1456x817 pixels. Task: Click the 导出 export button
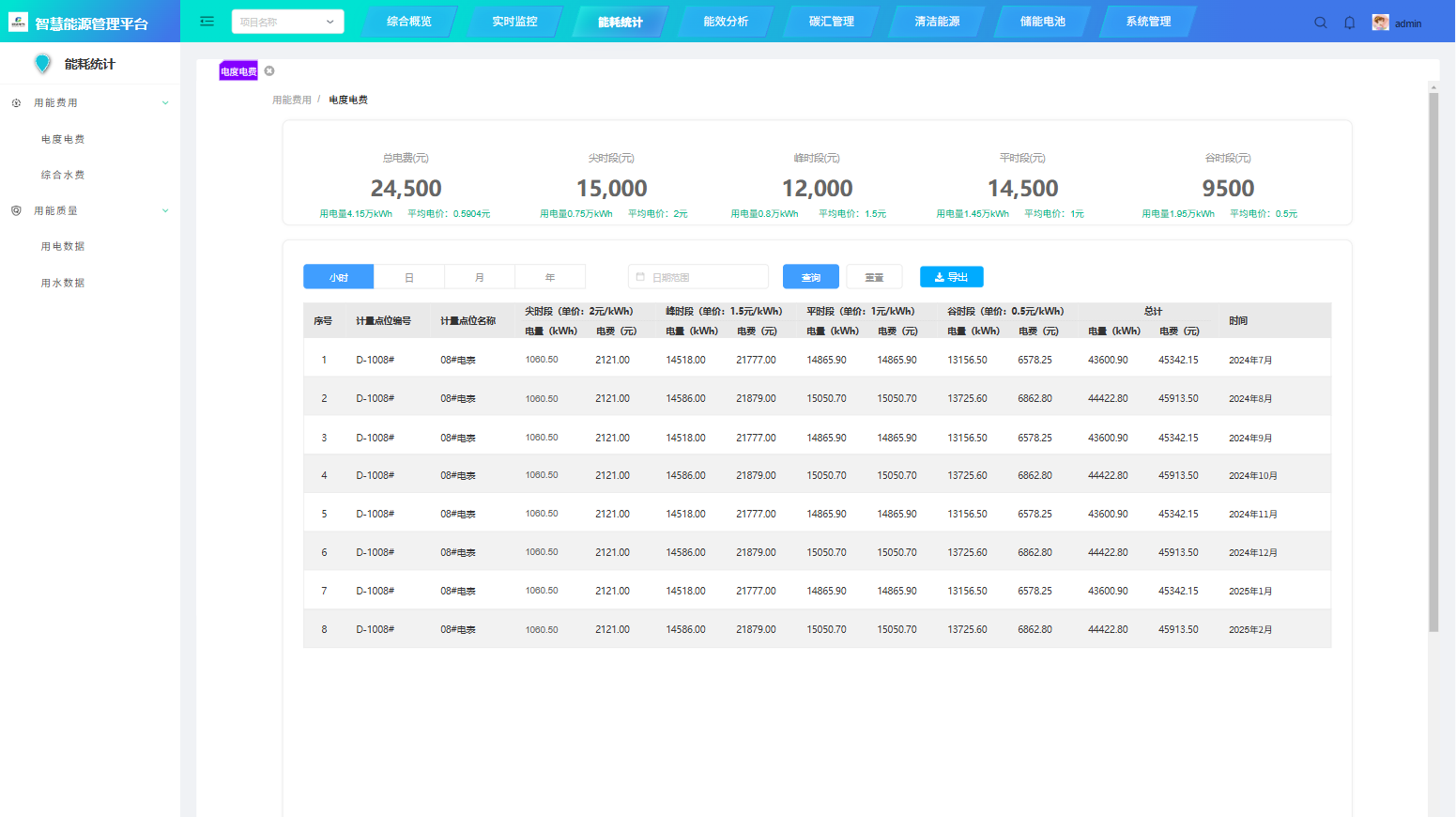(952, 277)
